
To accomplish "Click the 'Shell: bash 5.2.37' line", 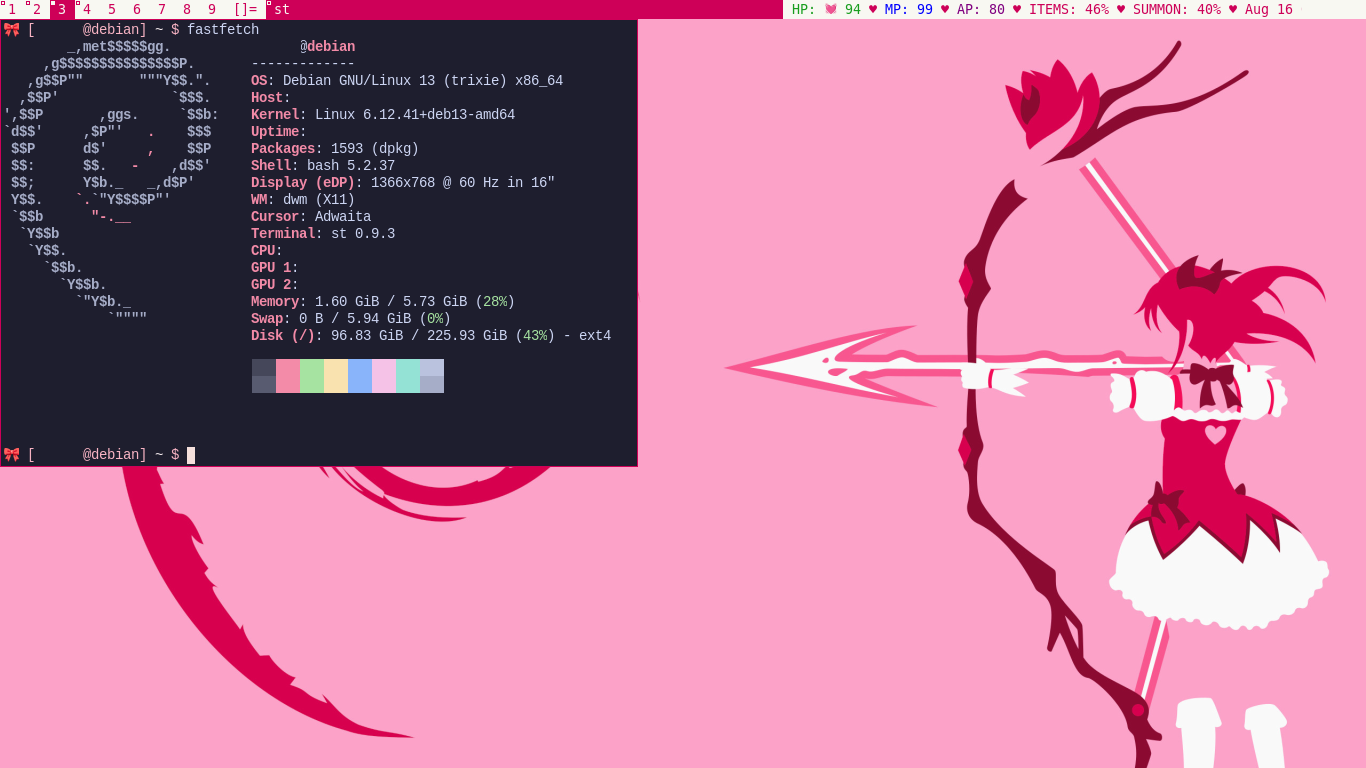I will click(x=323, y=166).
